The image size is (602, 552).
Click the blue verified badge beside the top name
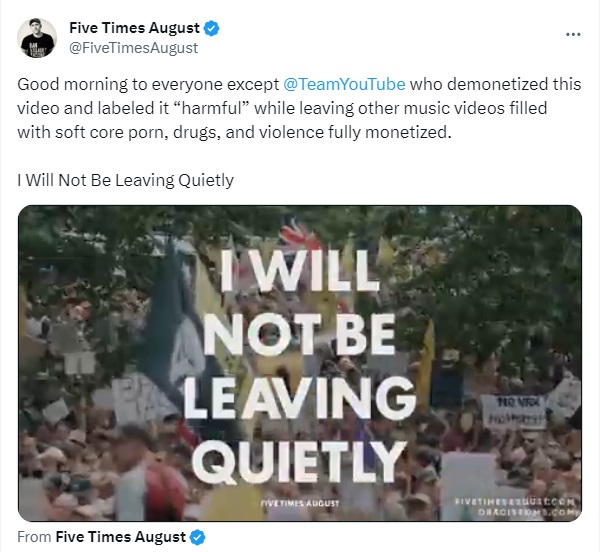click(x=211, y=28)
